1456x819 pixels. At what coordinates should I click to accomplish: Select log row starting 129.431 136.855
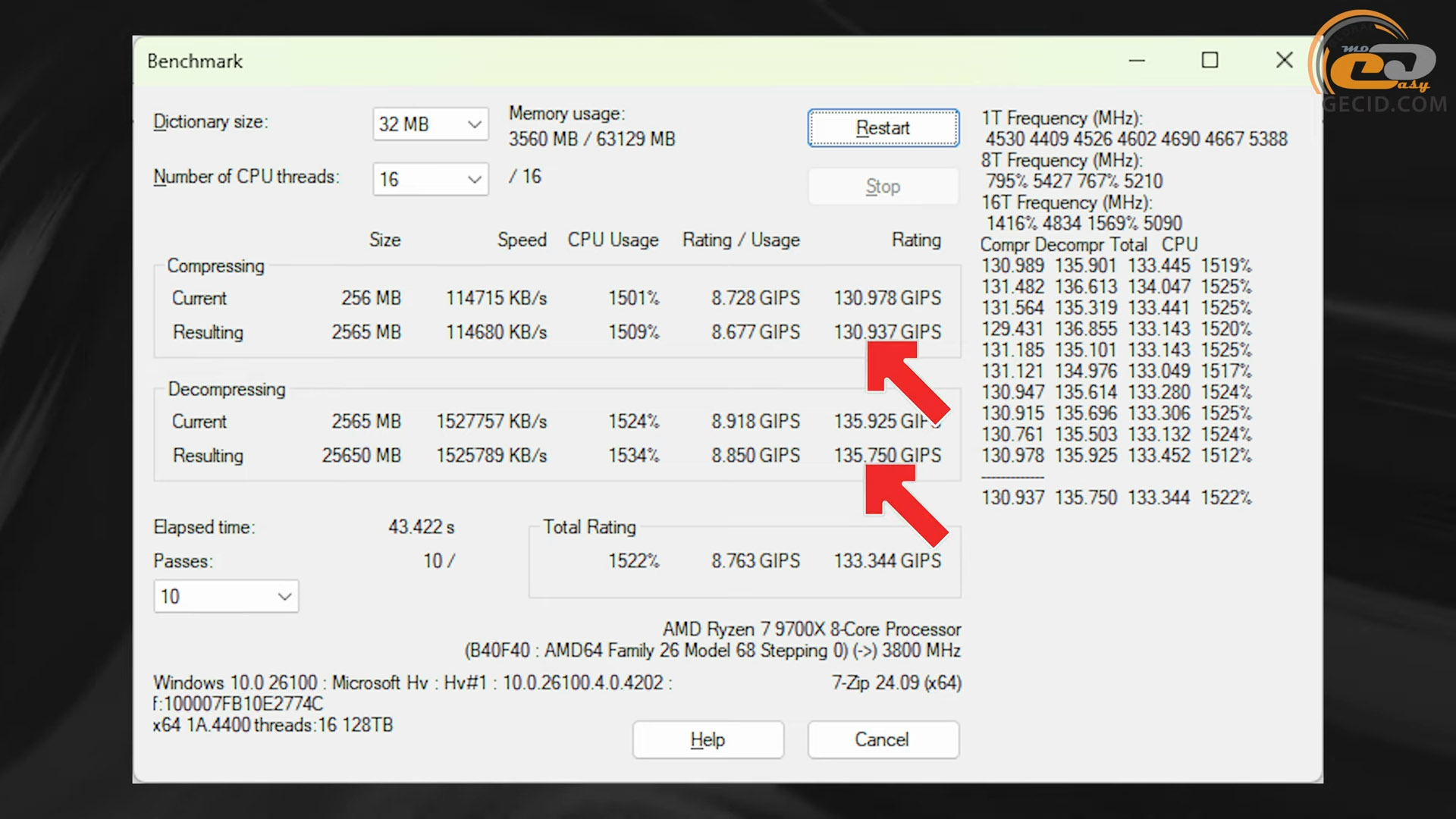[1116, 329]
